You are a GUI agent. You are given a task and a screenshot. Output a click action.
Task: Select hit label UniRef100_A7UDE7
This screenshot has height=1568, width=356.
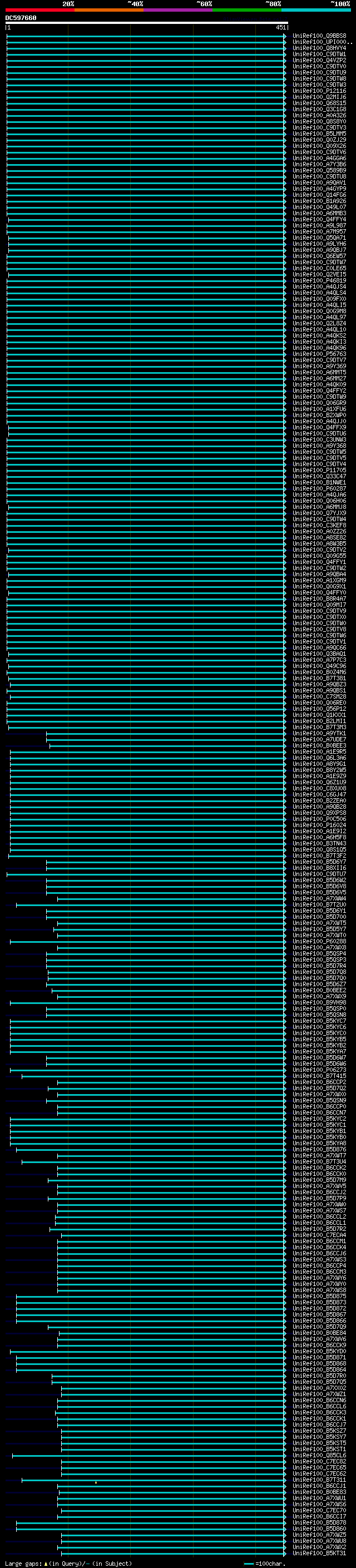[x=319, y=740]
